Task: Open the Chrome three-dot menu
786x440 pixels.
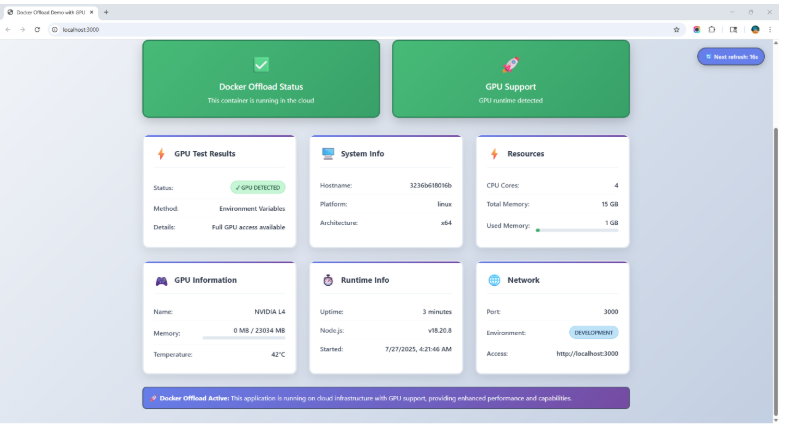Action: (x=770, y=29)
